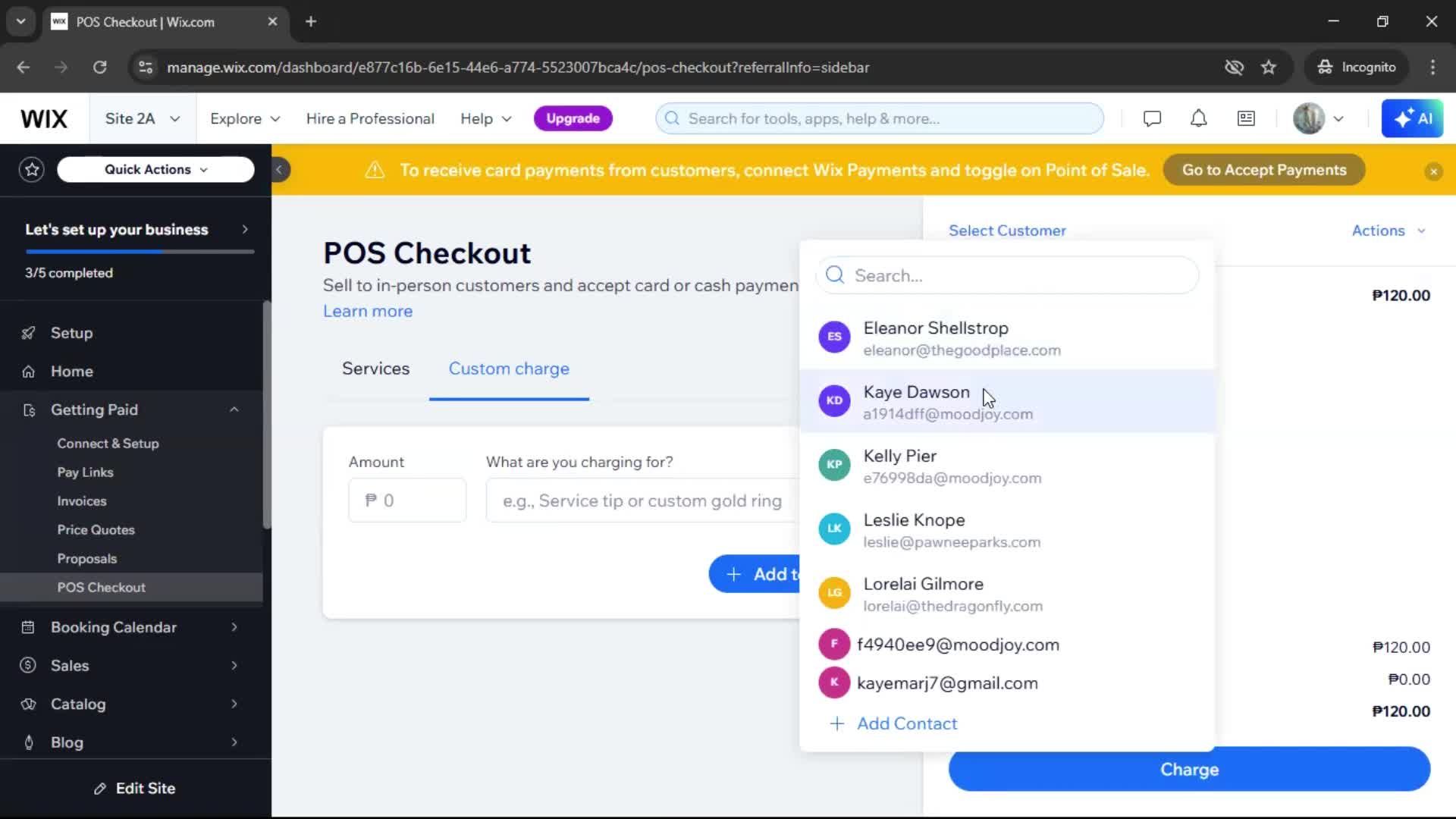Screen dimensions: 1456x819
Task: Click Edit Site at sidebar bottom
Action: (135, 789)
